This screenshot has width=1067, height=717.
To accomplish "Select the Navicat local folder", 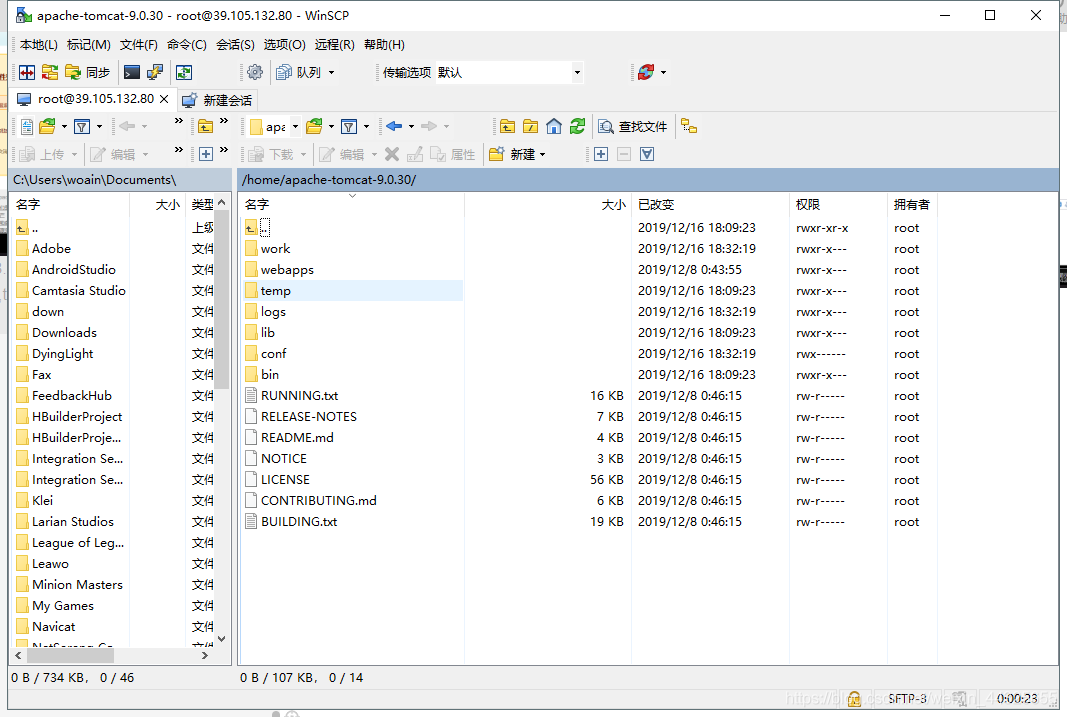I will point(54,627).
